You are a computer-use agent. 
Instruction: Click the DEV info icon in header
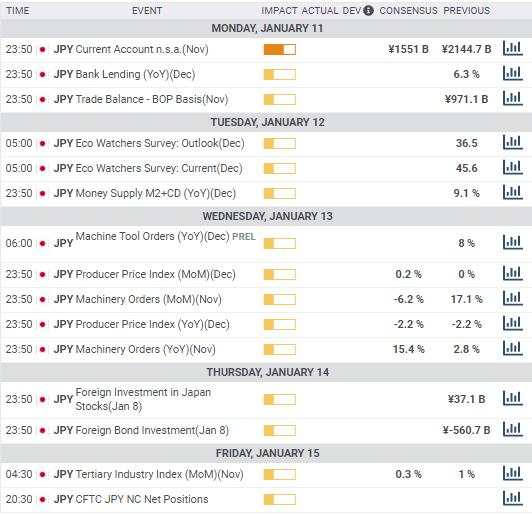(x=368, y=11)
